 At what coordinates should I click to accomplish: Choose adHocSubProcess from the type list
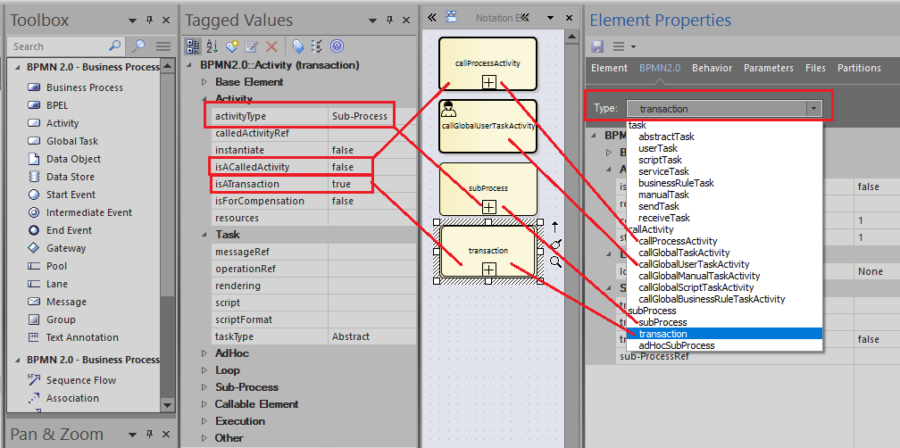point(676,345)
